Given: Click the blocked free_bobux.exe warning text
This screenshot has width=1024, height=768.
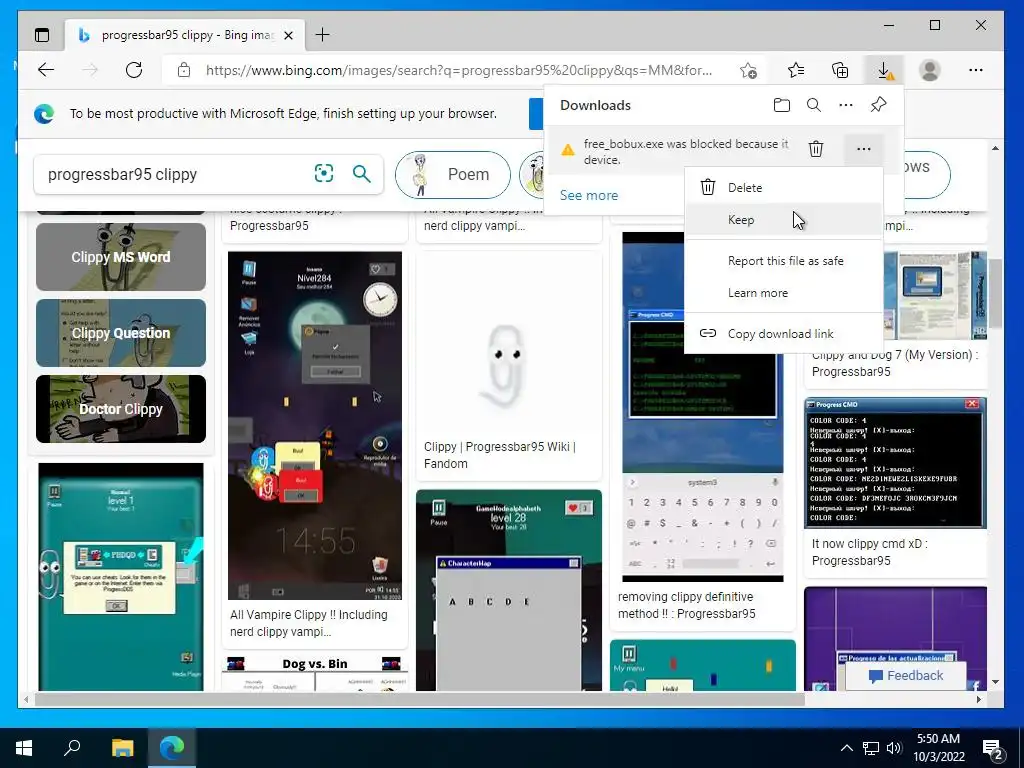Looking at the screenshot, I should point(686,152).
